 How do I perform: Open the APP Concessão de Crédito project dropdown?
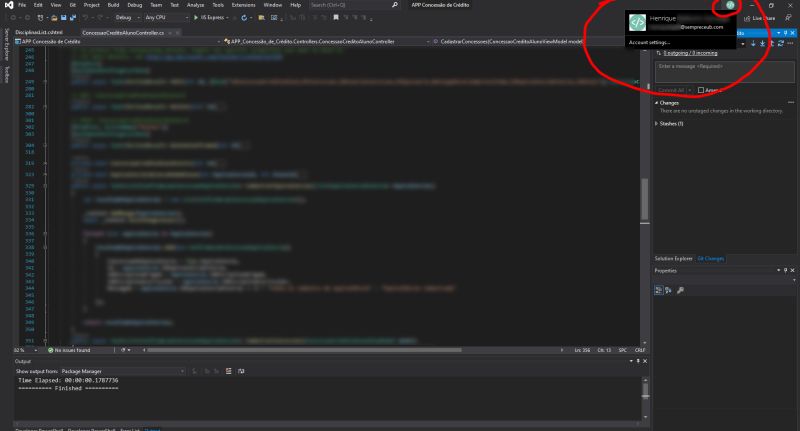point(118,41)
